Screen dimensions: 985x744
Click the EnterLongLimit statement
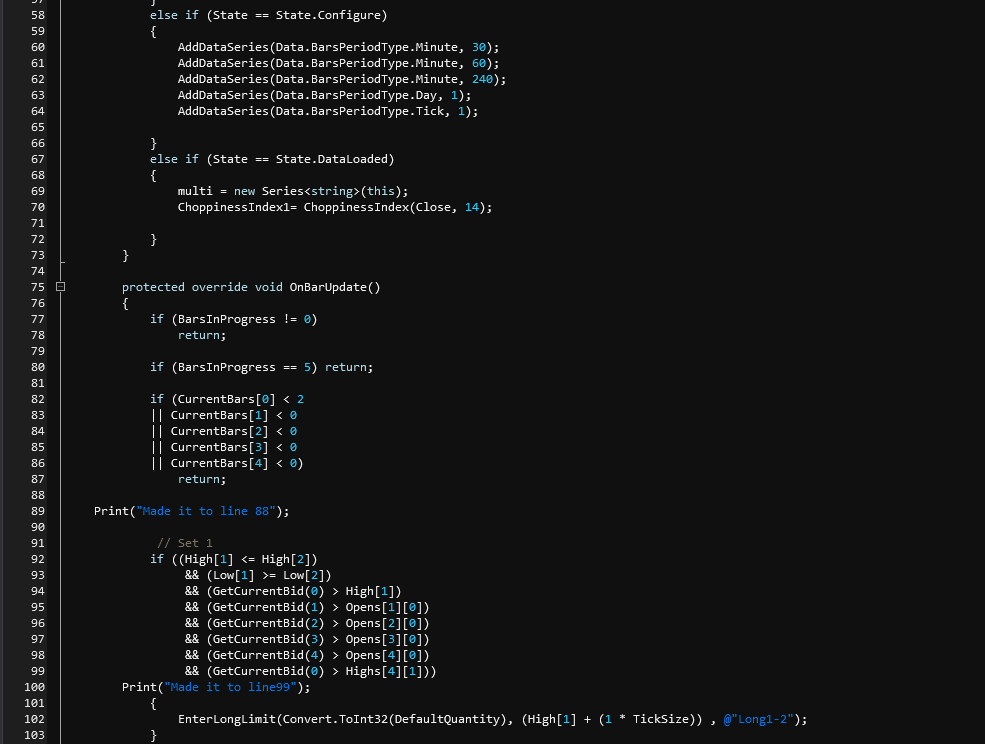pyautogui.click(x=492, y=719)
